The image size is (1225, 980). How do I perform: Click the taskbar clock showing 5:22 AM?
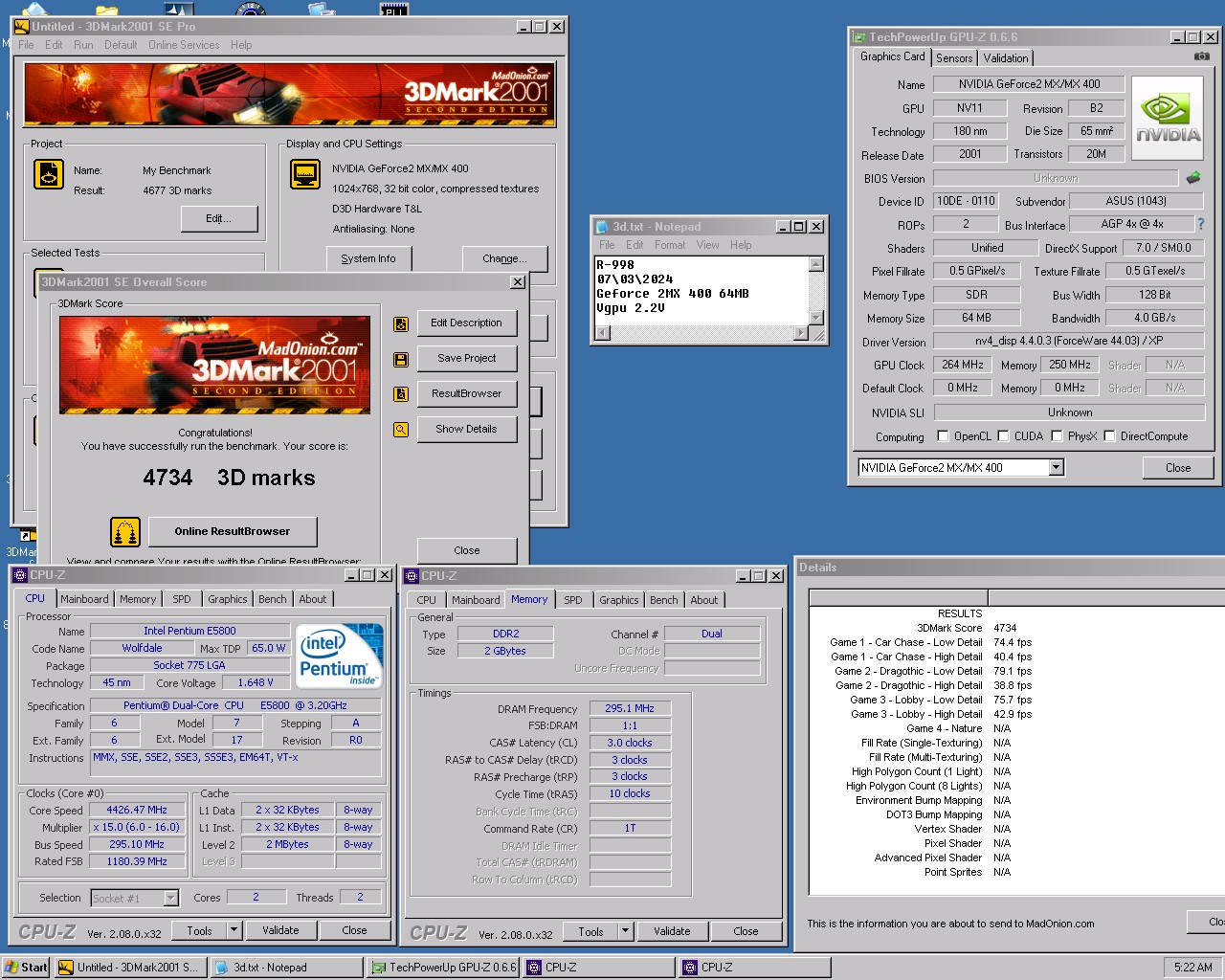point(1192,968)
